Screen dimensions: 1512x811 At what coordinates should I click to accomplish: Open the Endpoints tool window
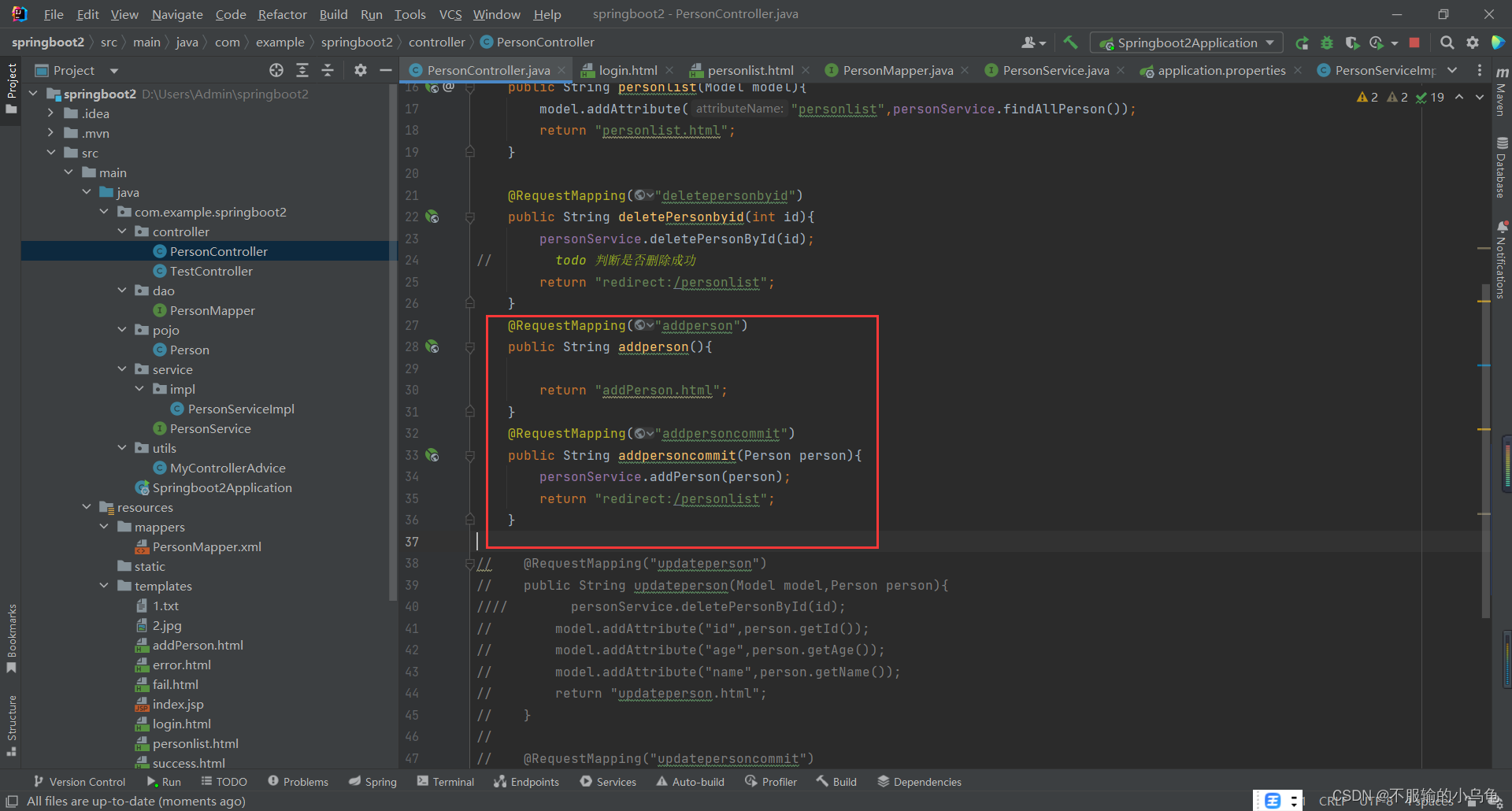tap(526, 782)
